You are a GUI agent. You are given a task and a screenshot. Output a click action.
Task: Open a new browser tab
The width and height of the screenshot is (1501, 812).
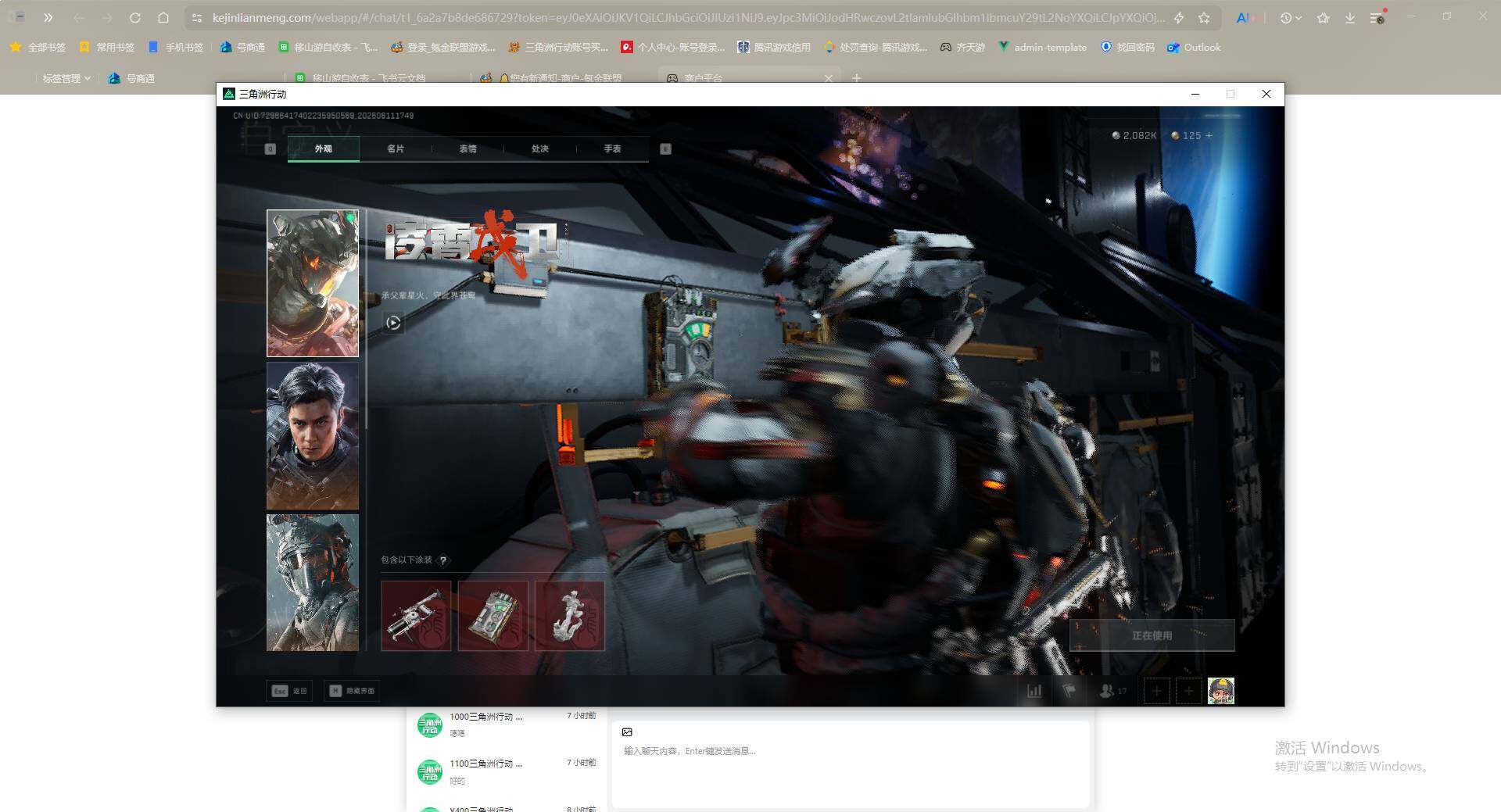(x=857, y=78)
